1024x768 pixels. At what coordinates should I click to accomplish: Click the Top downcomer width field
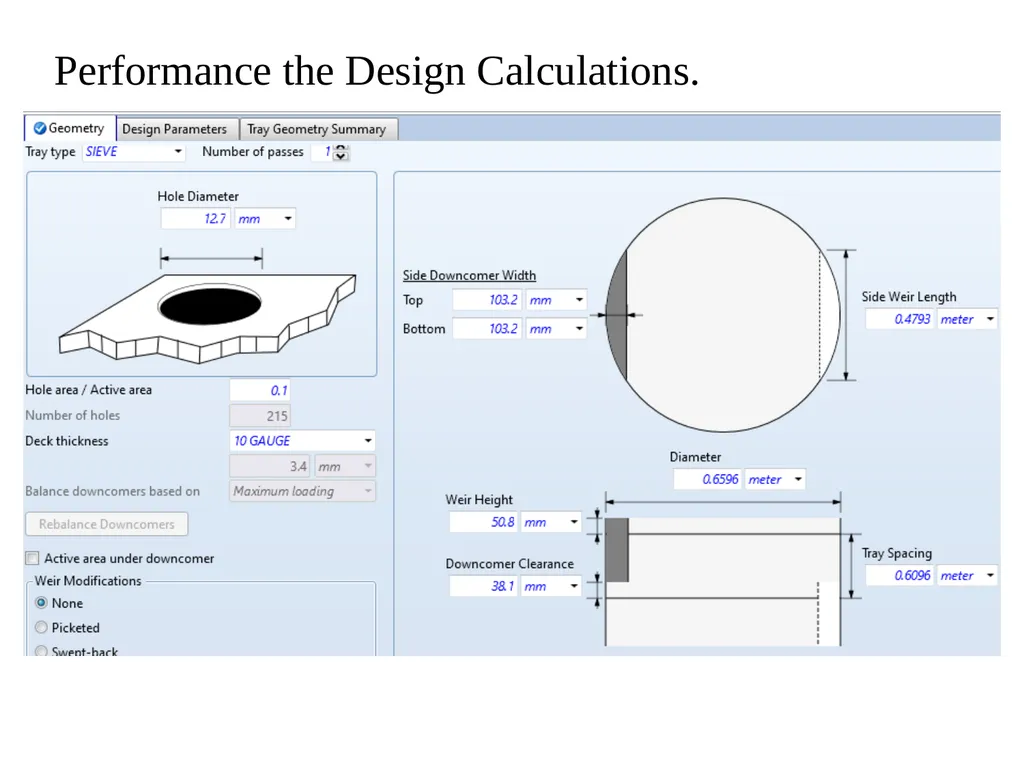click(x=487, y=300)
